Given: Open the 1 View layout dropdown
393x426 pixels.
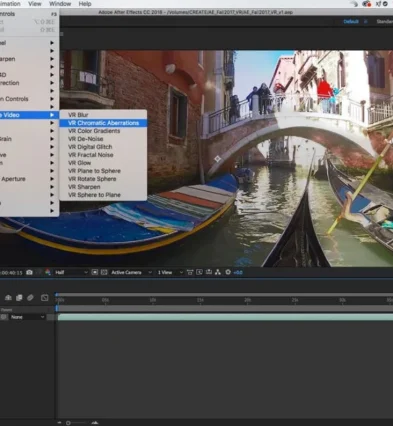Looking at the screenshot, I should click(x=170, y=272).
